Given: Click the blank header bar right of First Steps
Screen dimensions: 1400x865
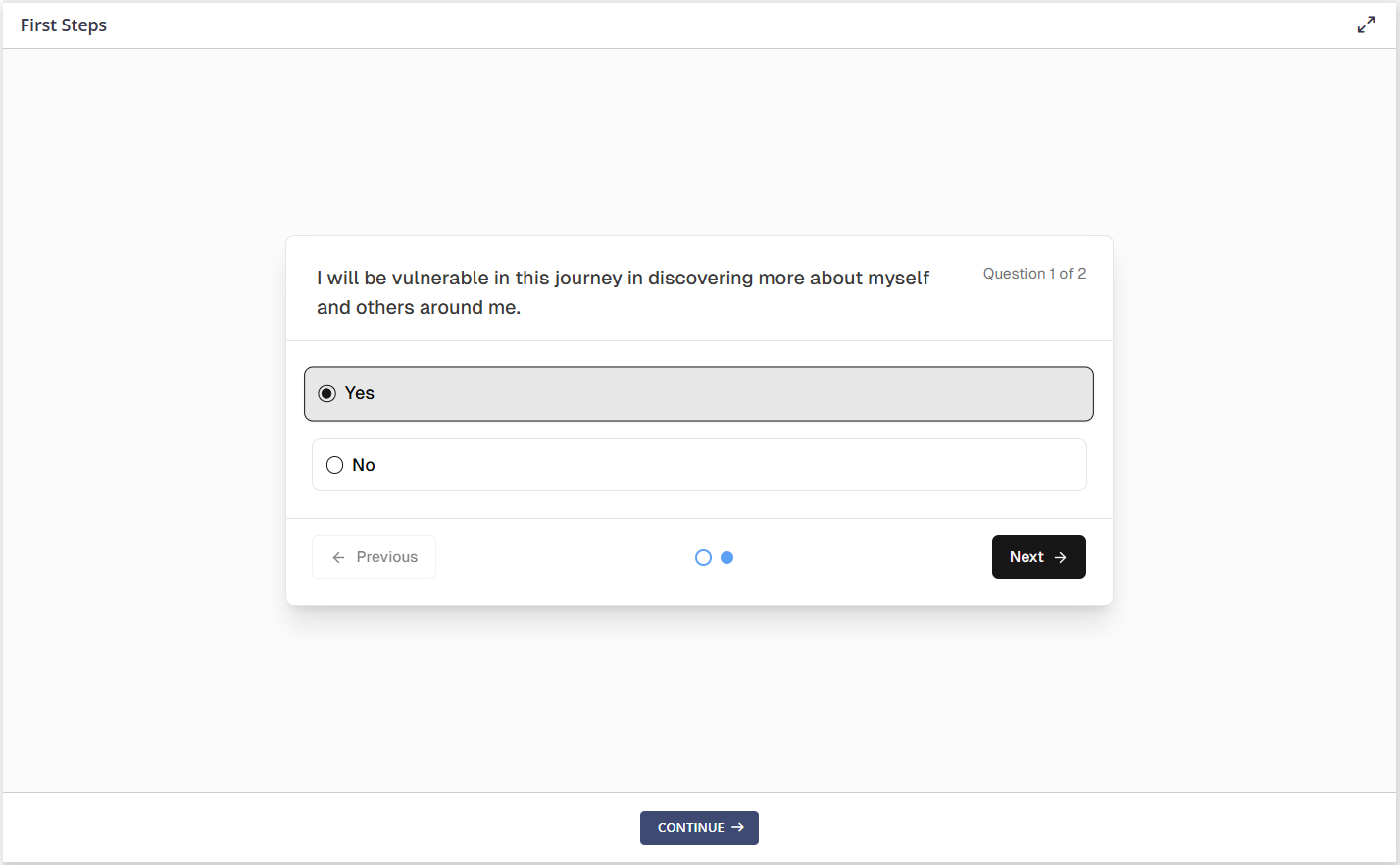Looking at the screenshot, I should [686, 25].
